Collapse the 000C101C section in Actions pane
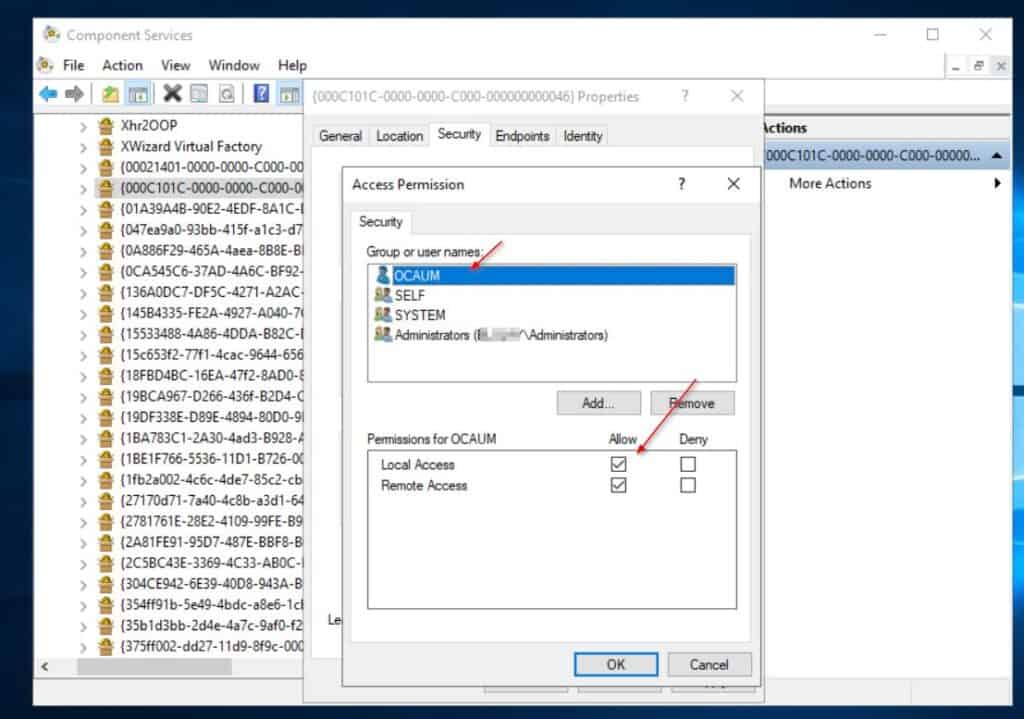 (x=997, y=155)
